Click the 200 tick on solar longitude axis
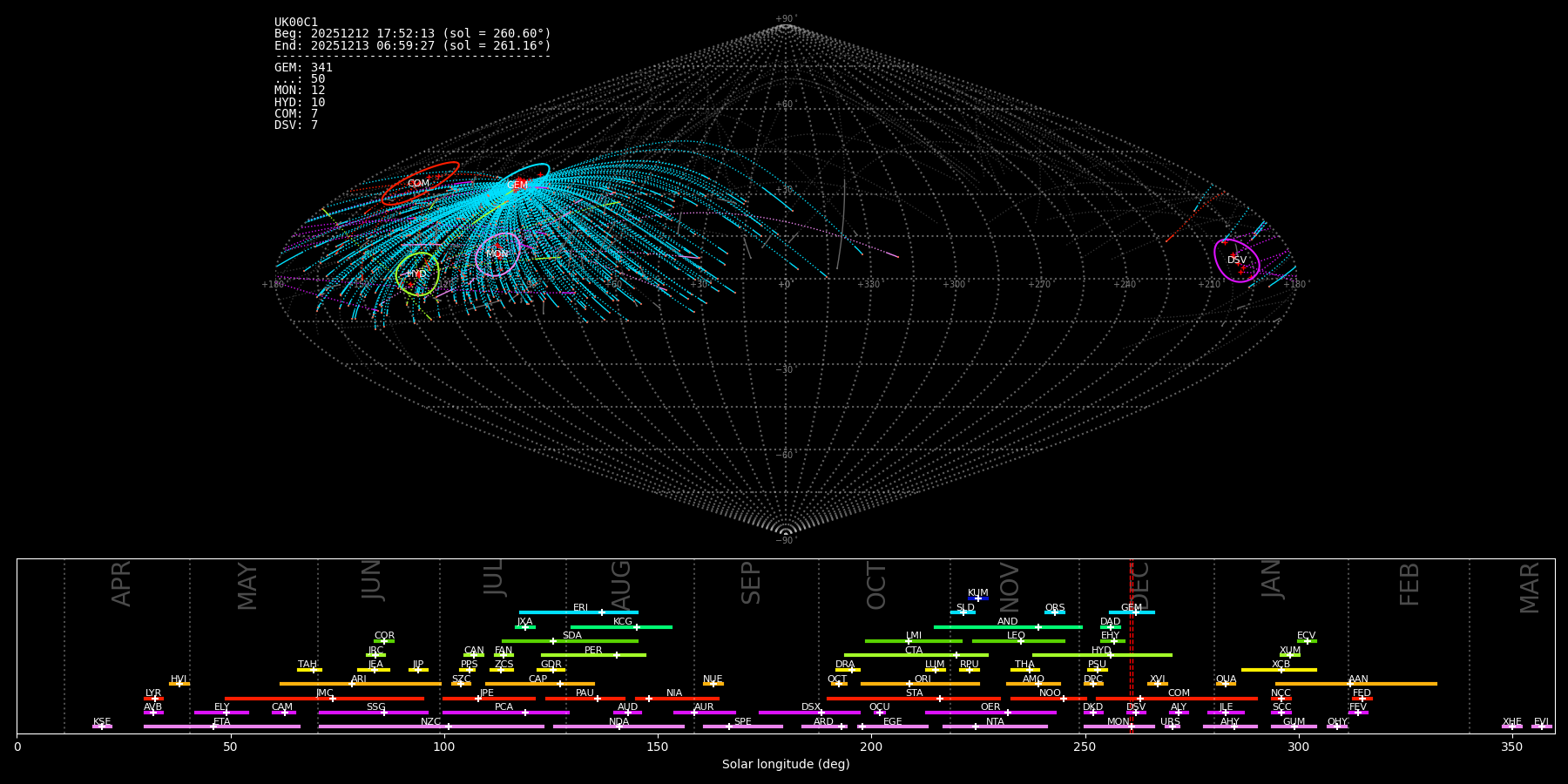Image resolution: width=1568 pixels, height=784 pixels. (871, 747)
